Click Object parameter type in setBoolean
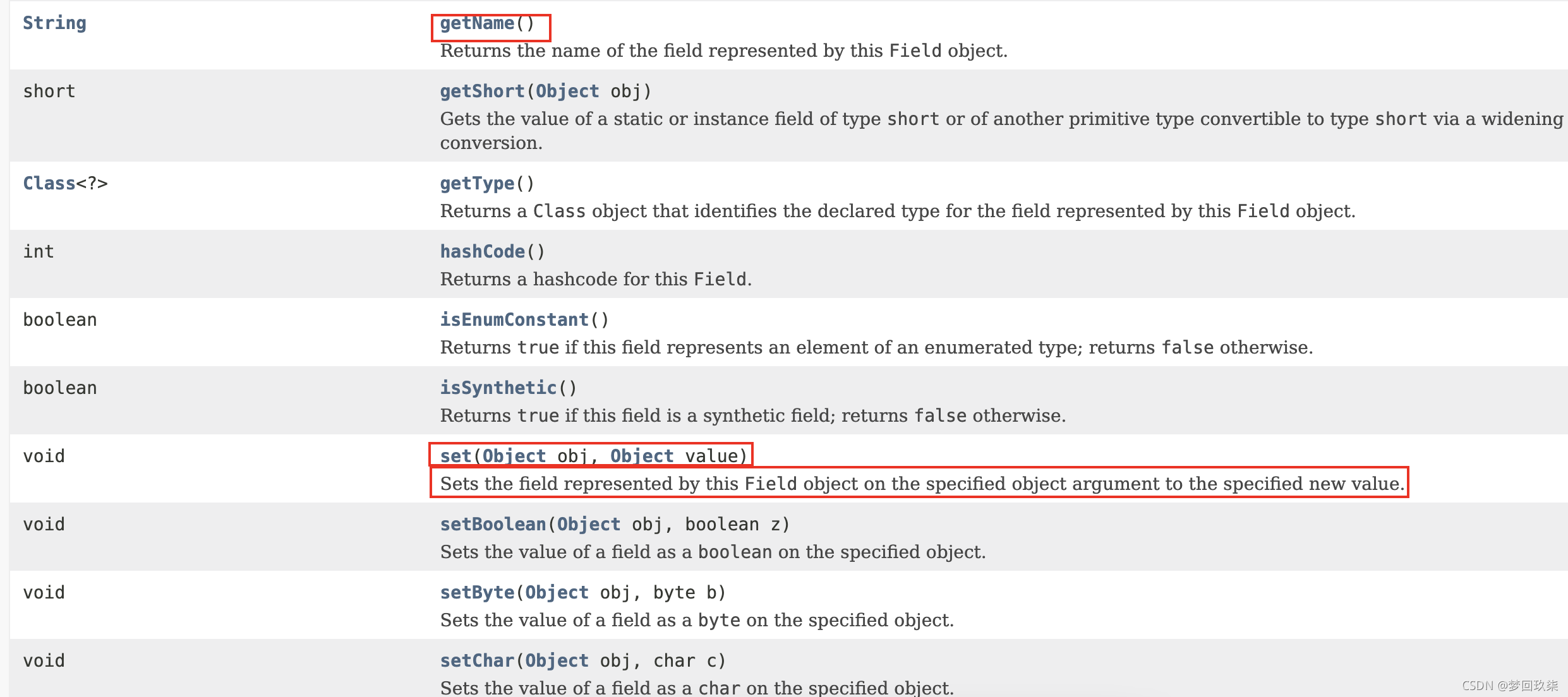 (588, 525)
